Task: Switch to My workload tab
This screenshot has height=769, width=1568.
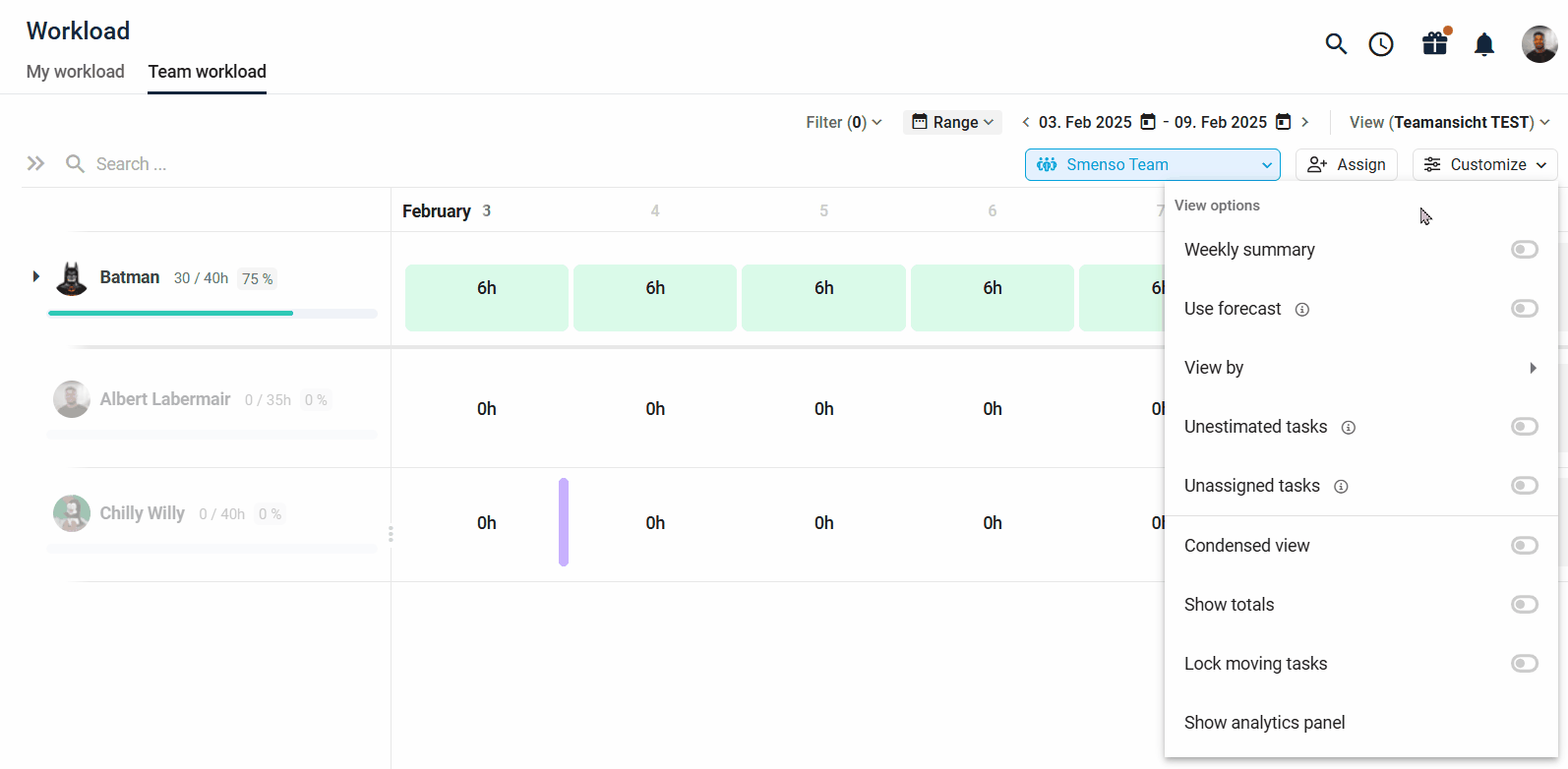Action: (76, 72)
